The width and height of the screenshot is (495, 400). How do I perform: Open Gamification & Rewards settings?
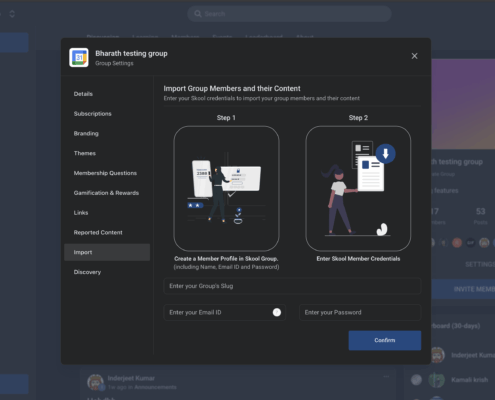coord(107,193)
